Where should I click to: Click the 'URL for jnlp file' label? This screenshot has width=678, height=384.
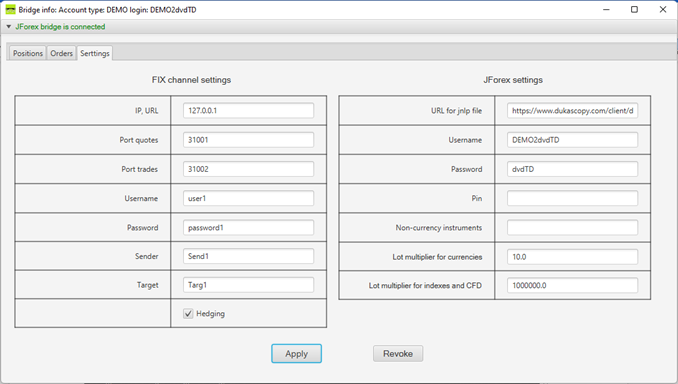456,111
